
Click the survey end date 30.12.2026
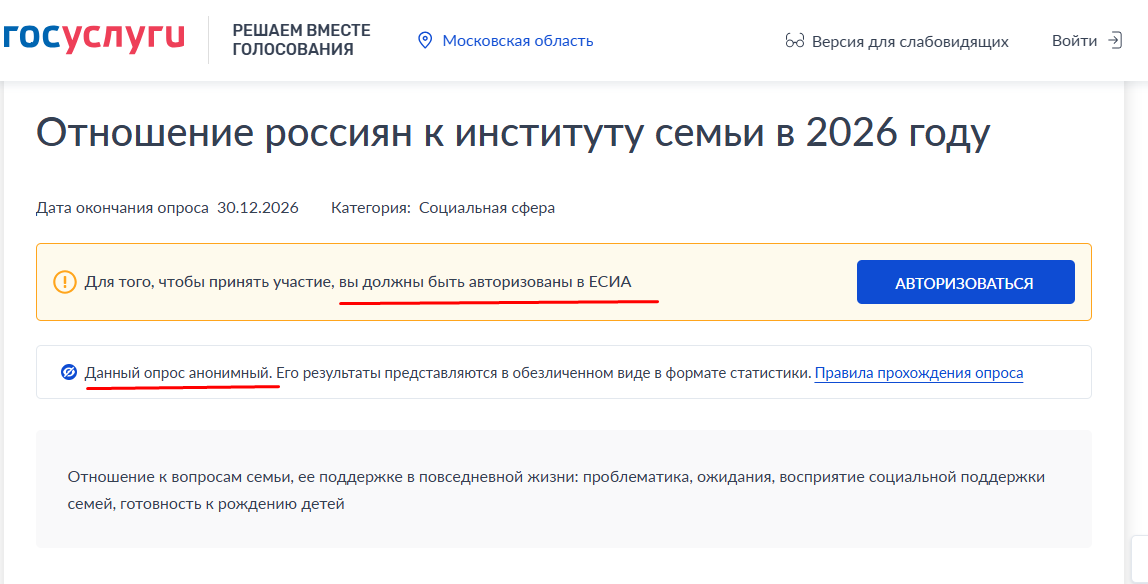[x=258, y=208]
